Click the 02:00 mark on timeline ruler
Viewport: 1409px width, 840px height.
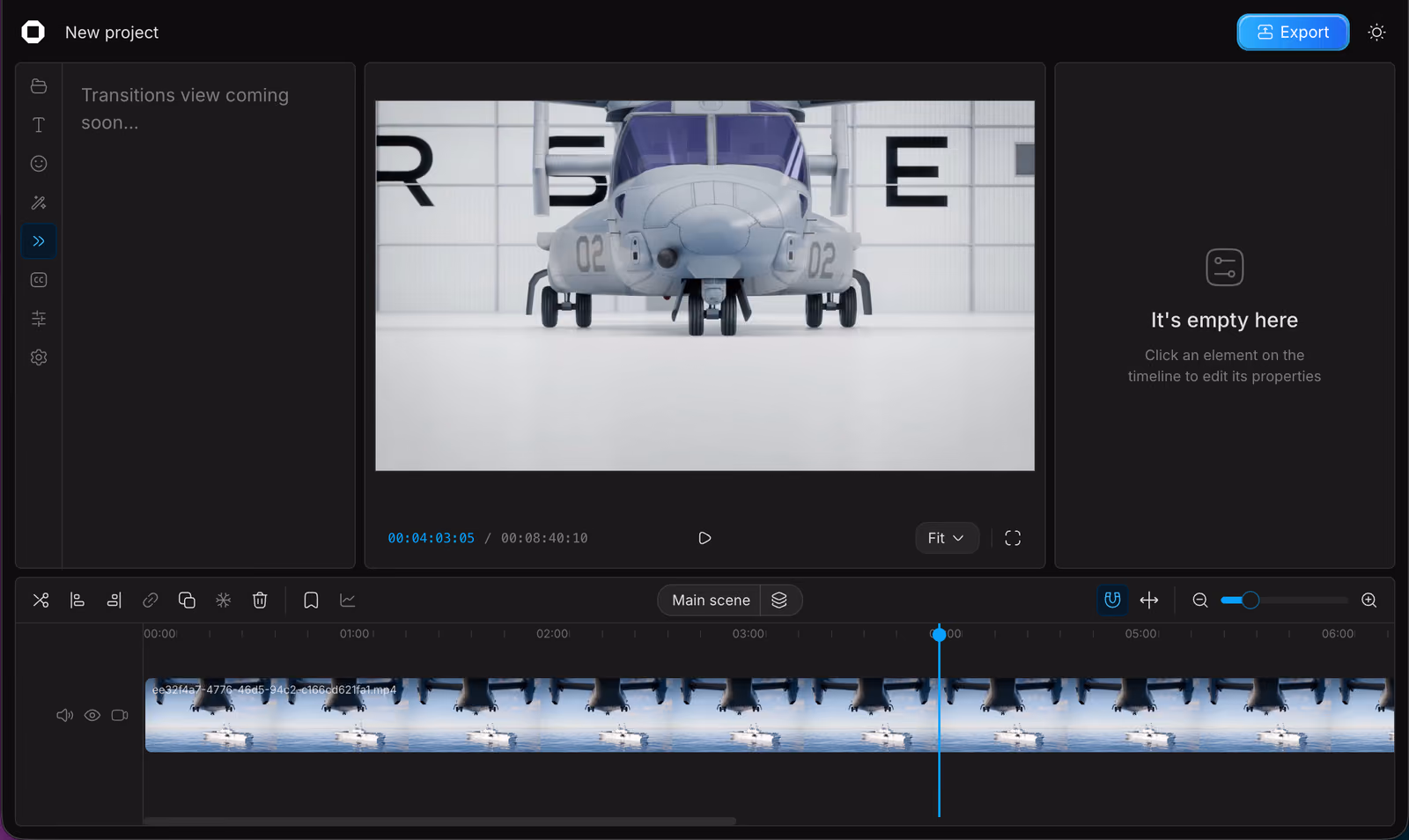(552, 634)
